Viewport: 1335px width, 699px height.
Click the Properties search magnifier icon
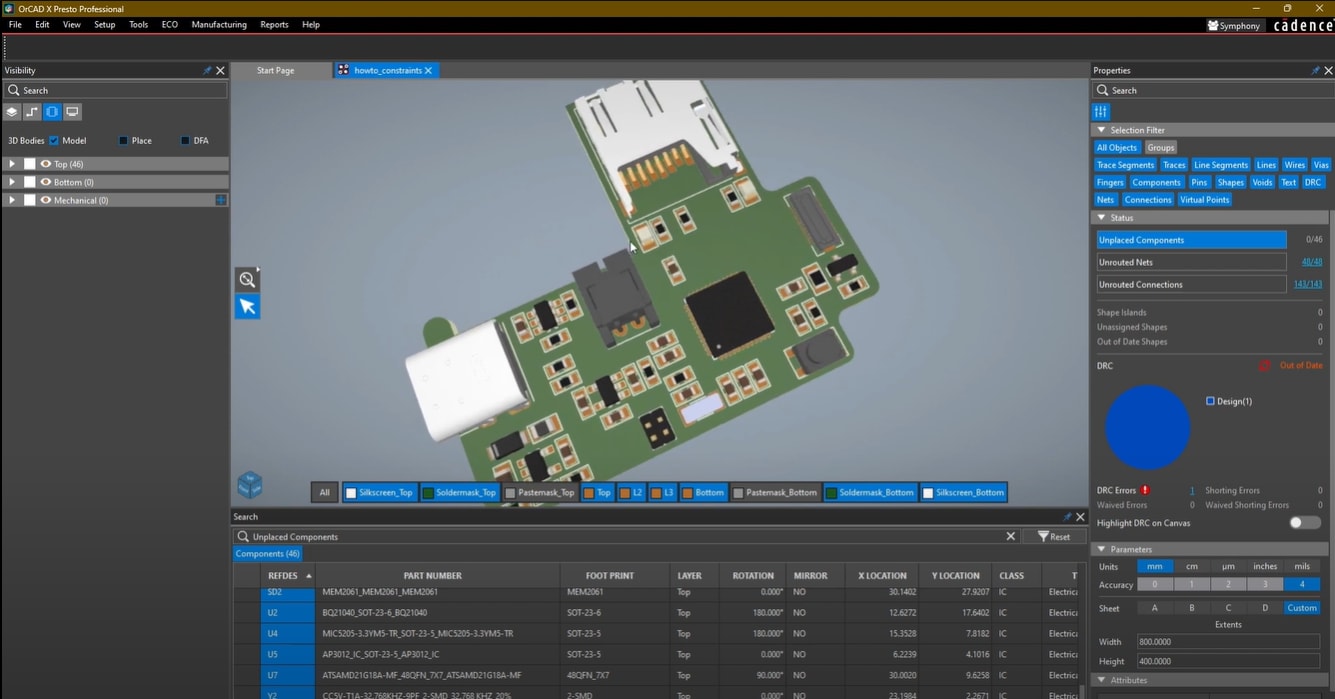pos(1103,90)
